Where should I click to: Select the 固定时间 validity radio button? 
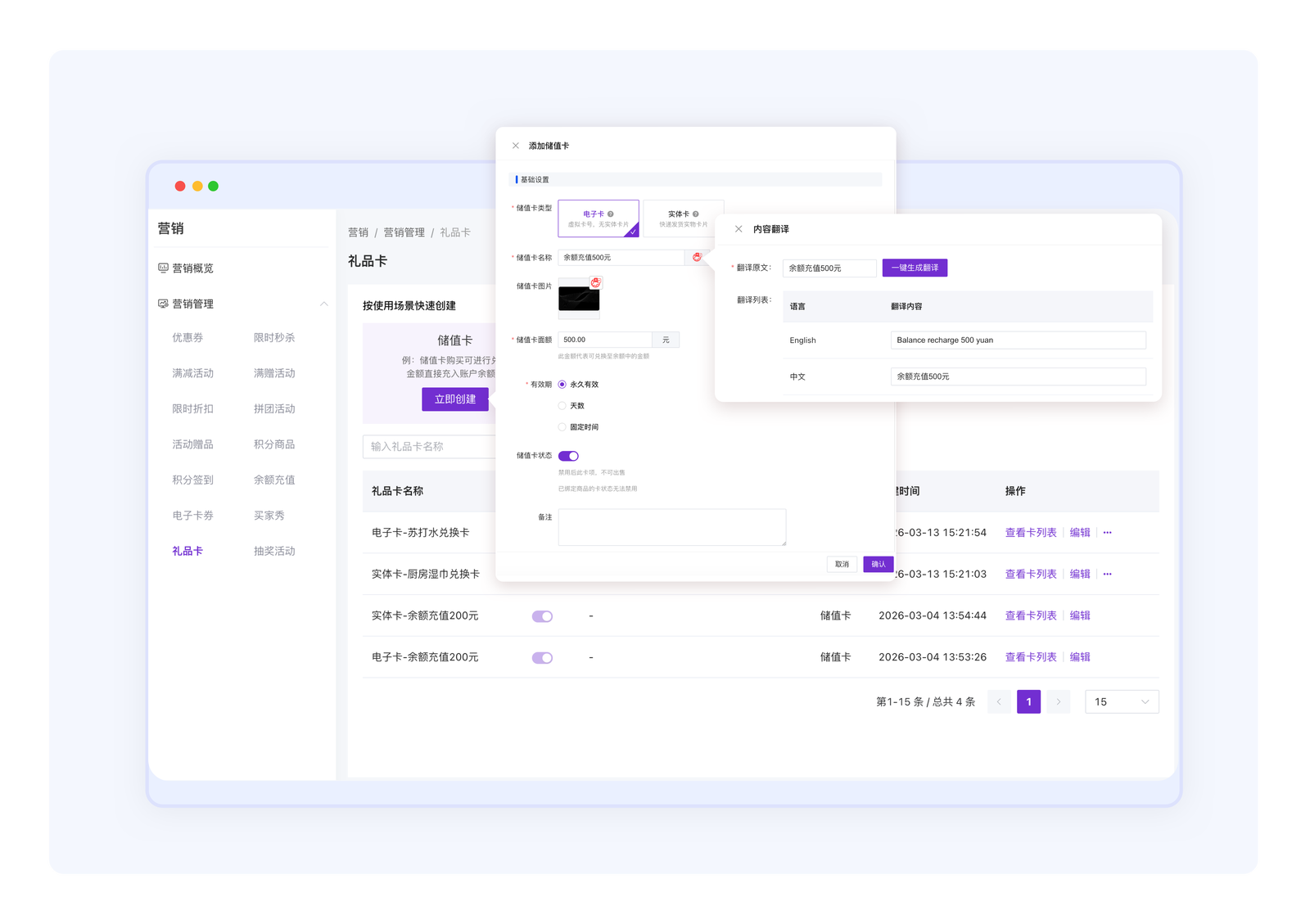click(562, 427)
